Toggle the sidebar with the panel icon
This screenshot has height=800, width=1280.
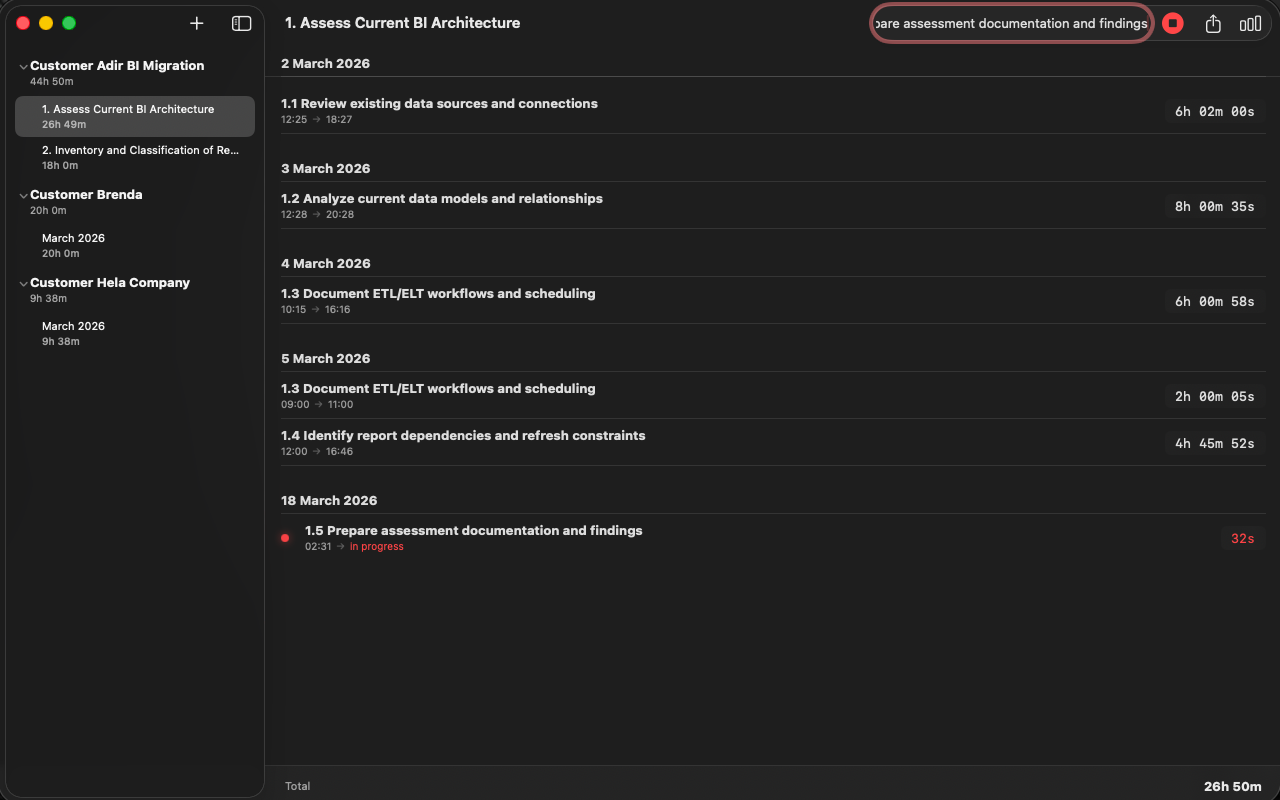[x=241, y=22]
